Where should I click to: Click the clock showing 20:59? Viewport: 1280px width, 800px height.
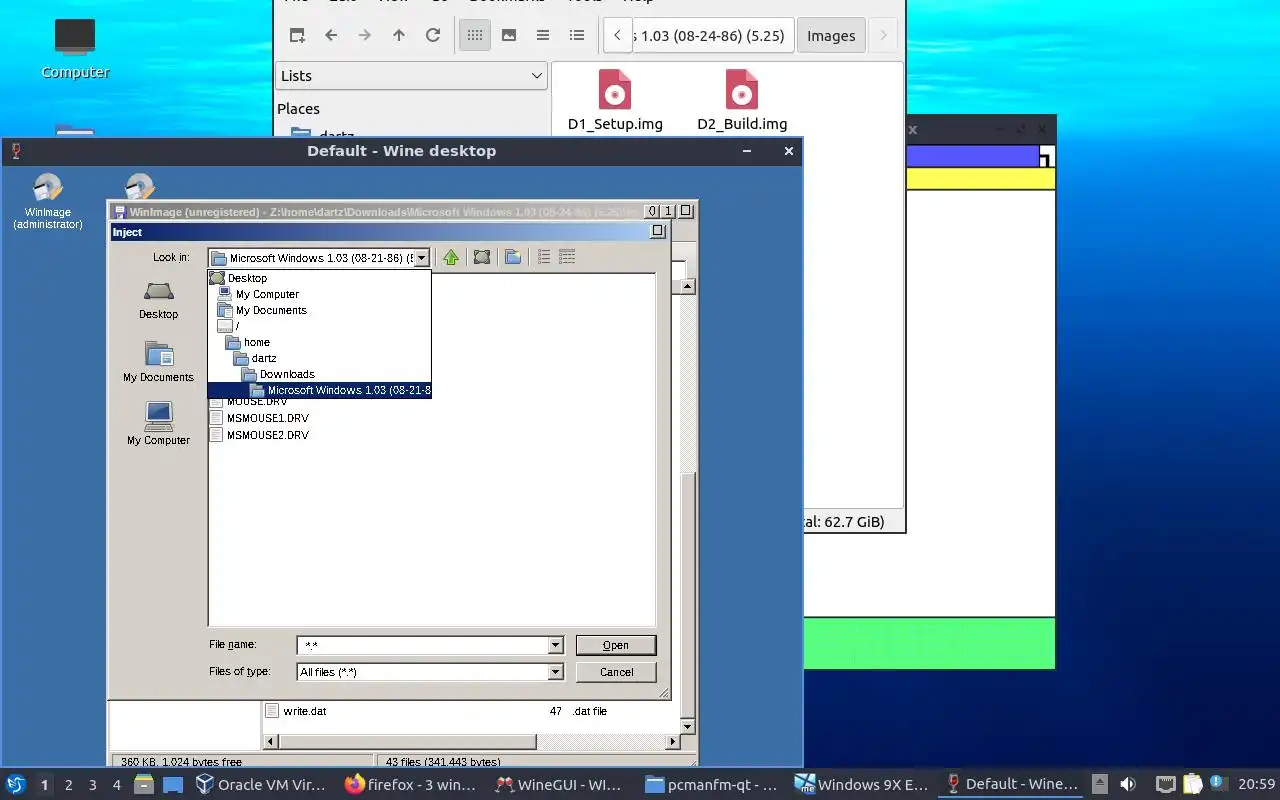(x=1256, y=784)
